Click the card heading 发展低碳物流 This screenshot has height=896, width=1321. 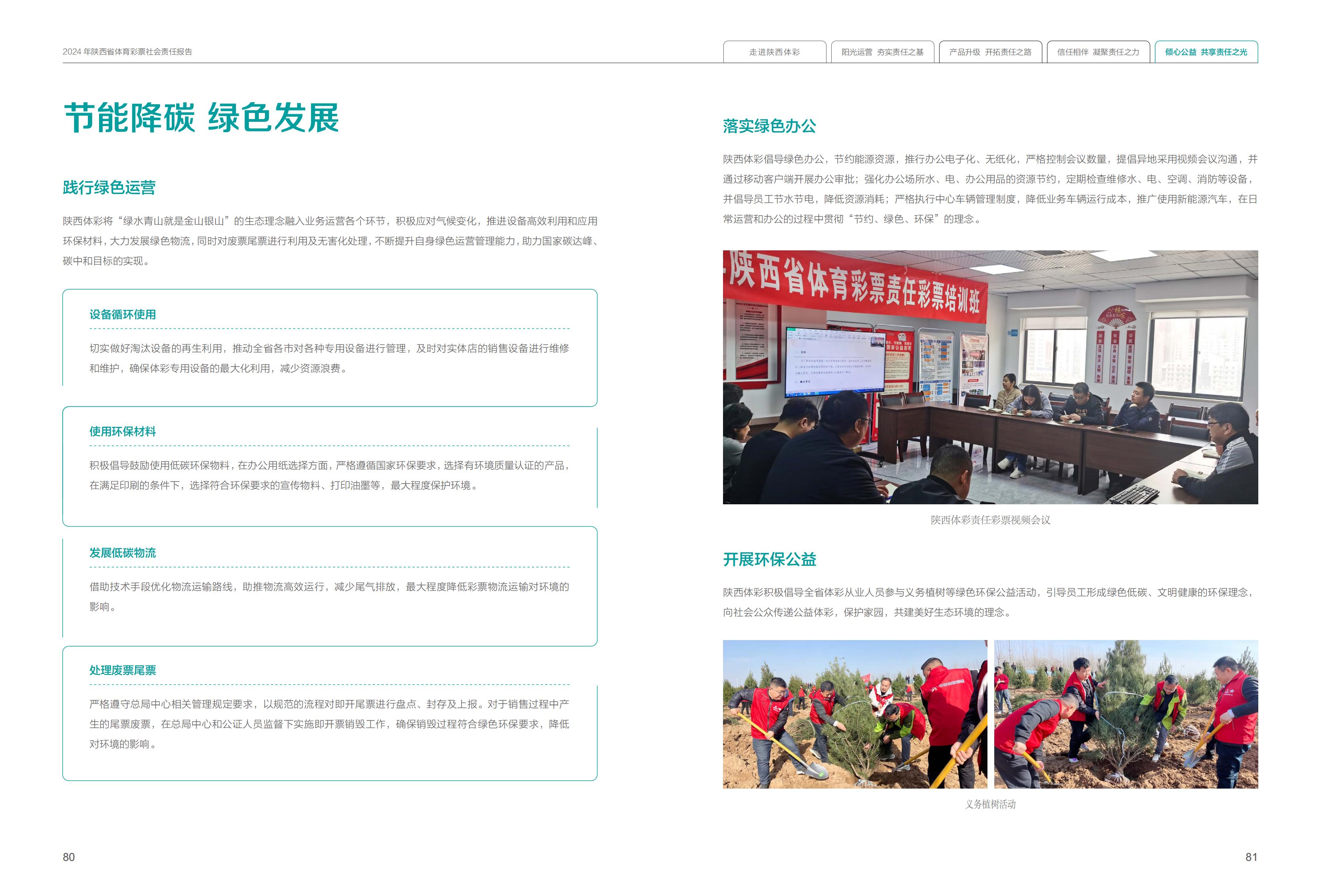(x=122, y=553)
